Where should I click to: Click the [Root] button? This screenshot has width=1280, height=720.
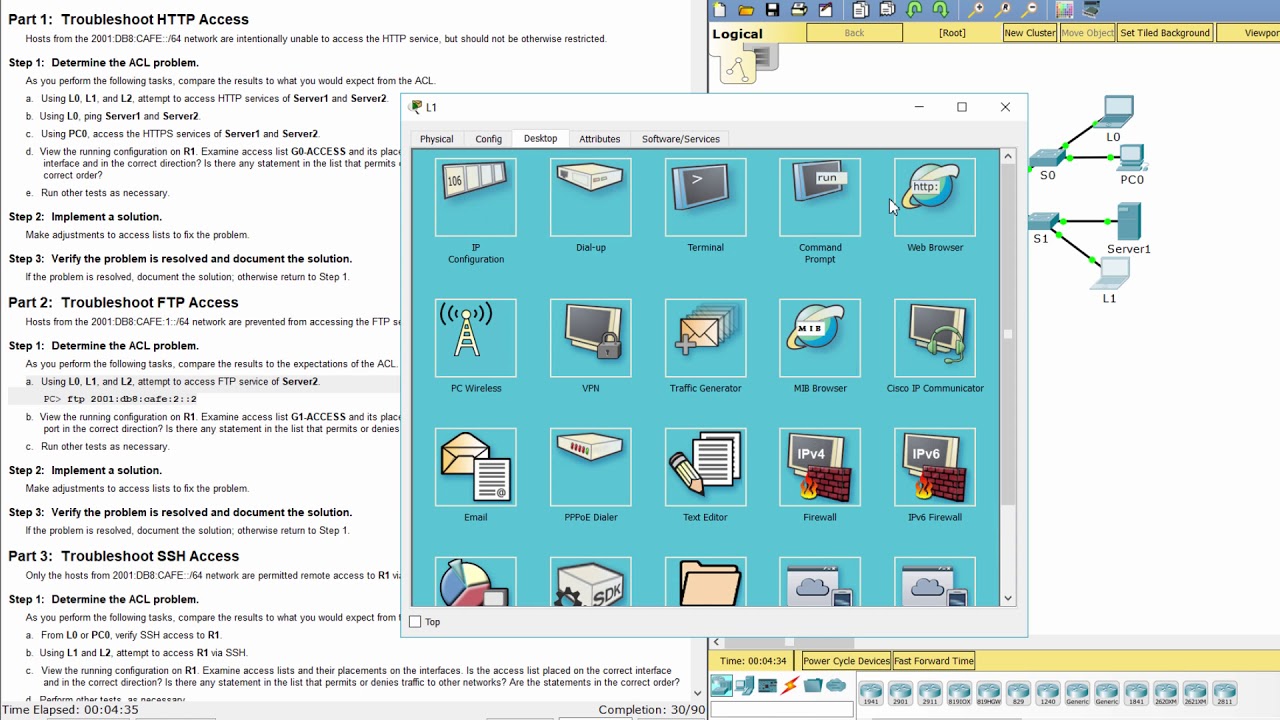pos(952,33)
